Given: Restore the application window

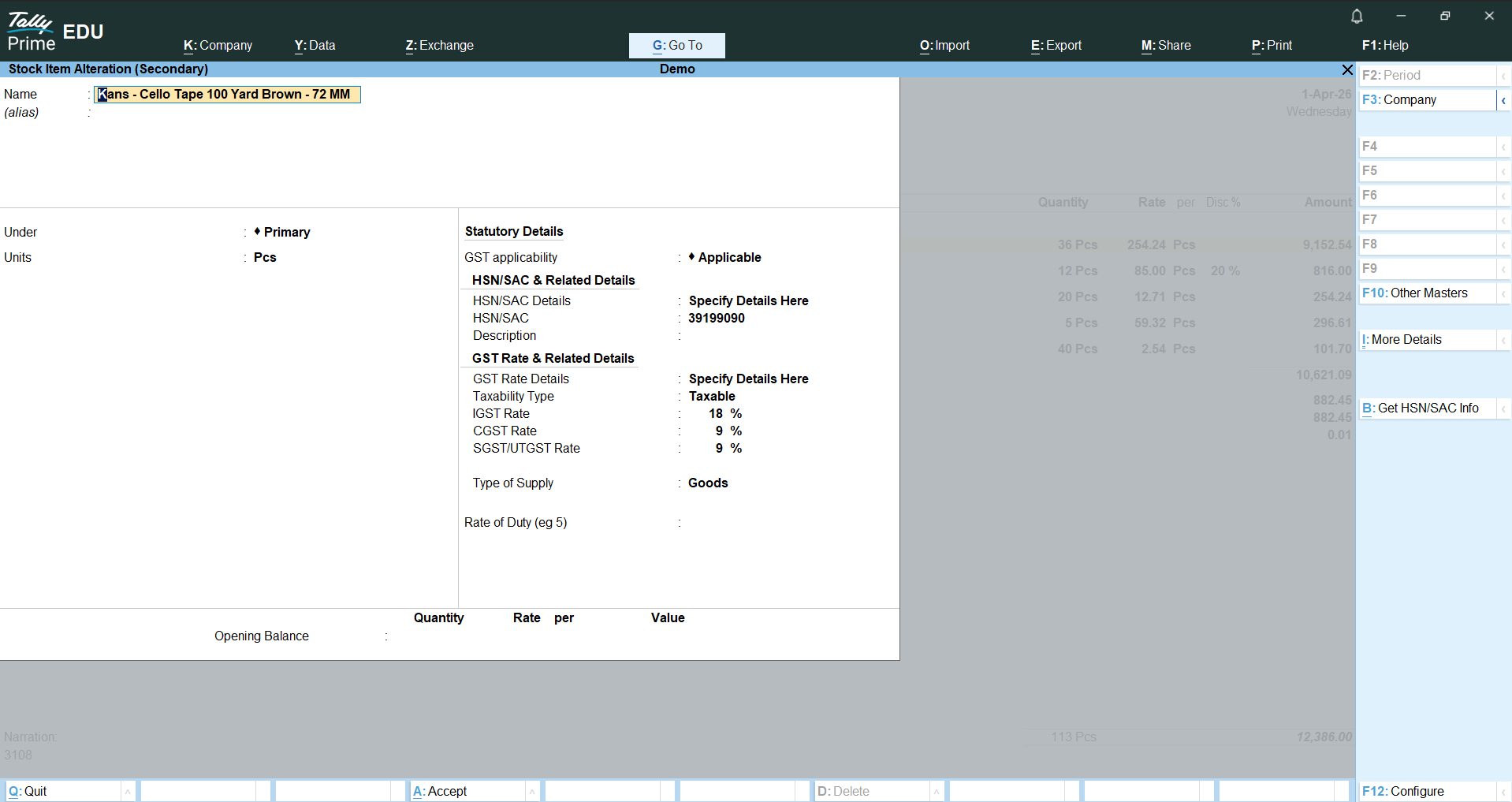Looking at the screenshot, I should tap(1445, 16).
